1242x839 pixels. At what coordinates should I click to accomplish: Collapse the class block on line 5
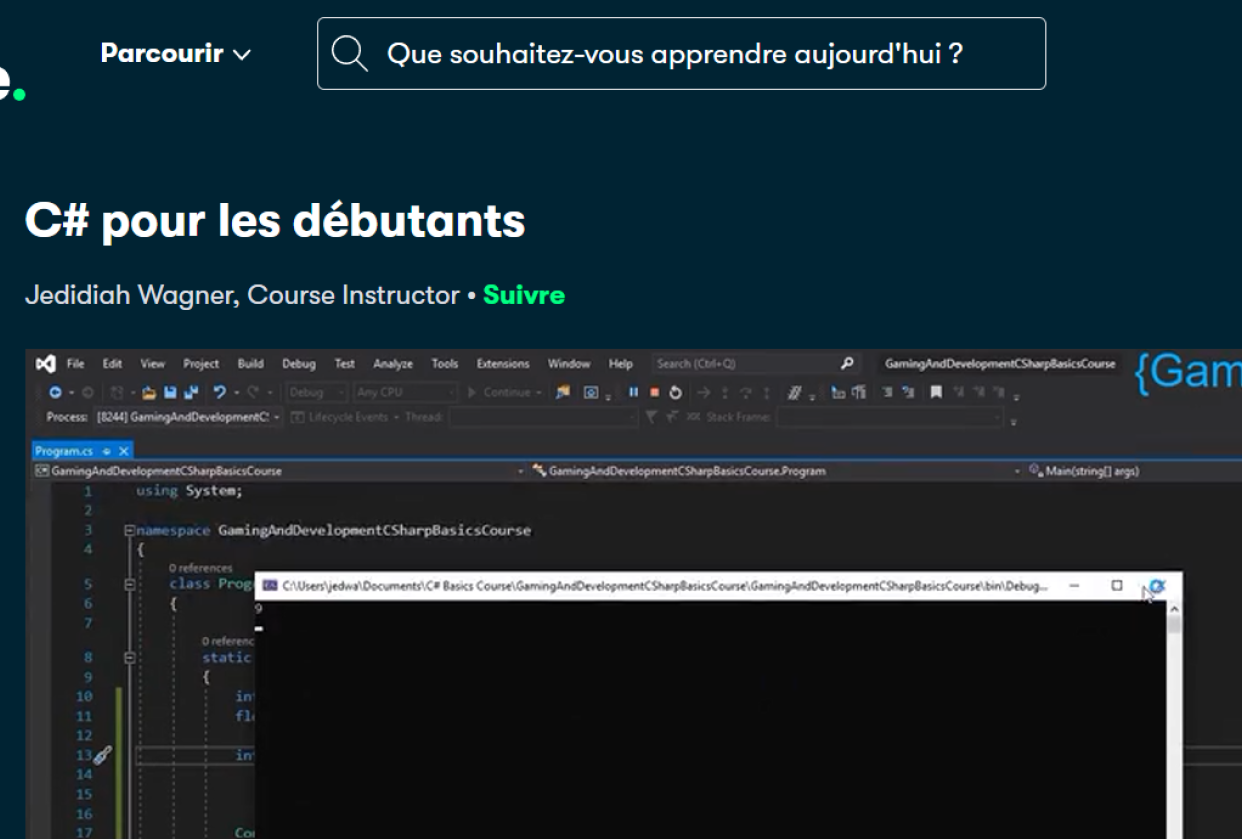[129, 584]
